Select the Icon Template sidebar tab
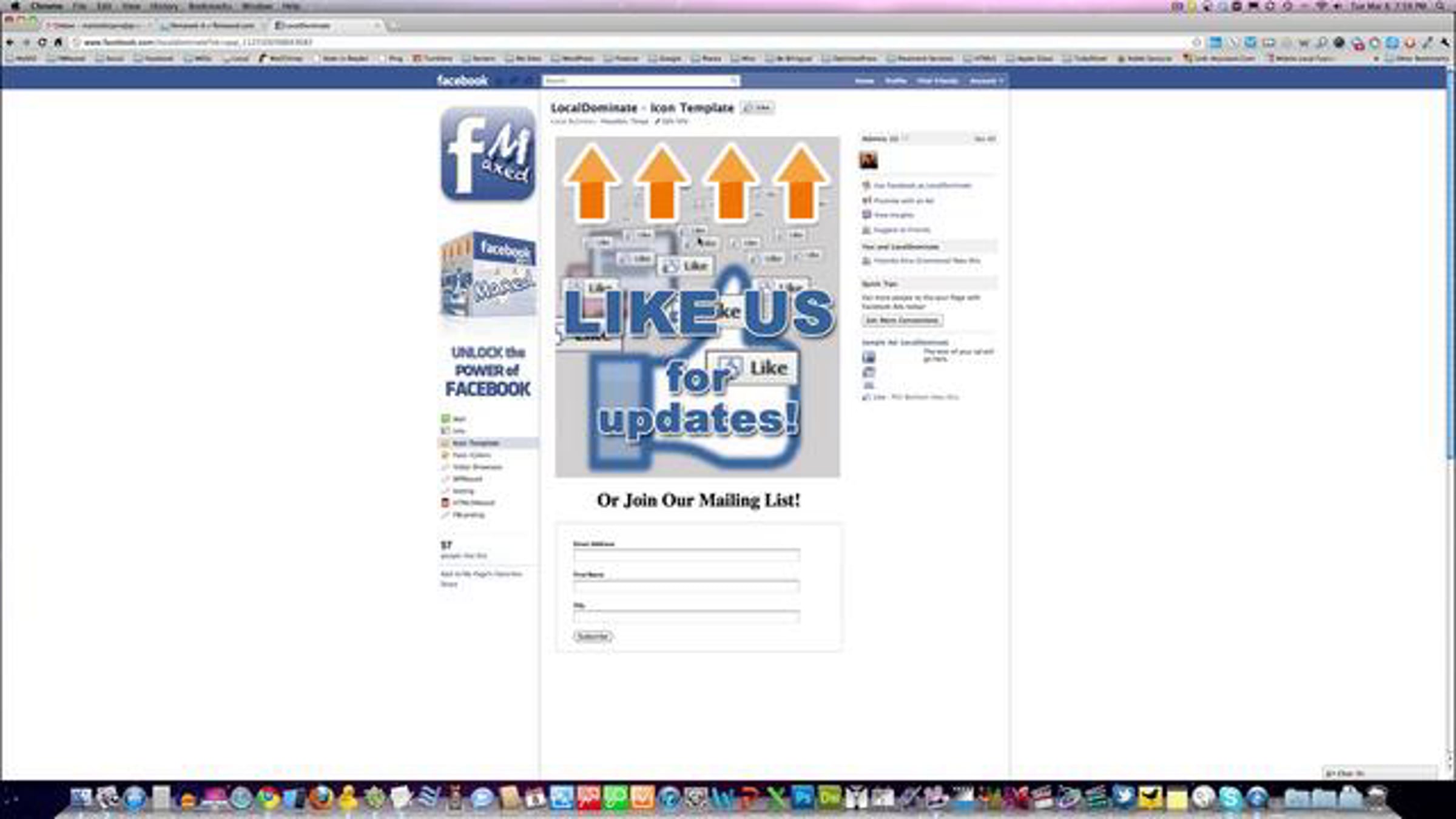The height and width of the screenshot is (819, 1456). tap(475, 443)
